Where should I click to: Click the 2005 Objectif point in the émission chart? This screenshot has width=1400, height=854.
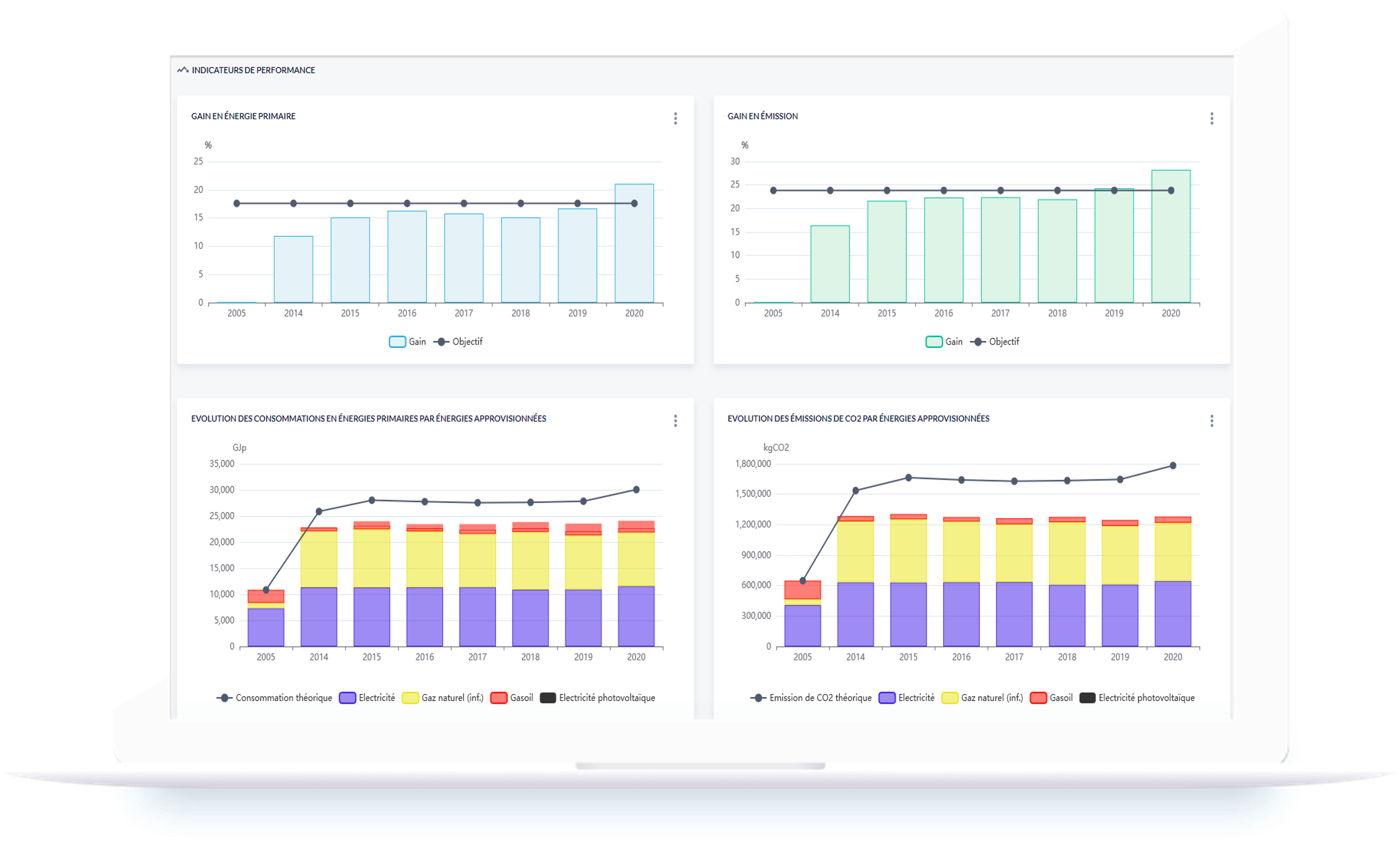click(x=773, y=190)
